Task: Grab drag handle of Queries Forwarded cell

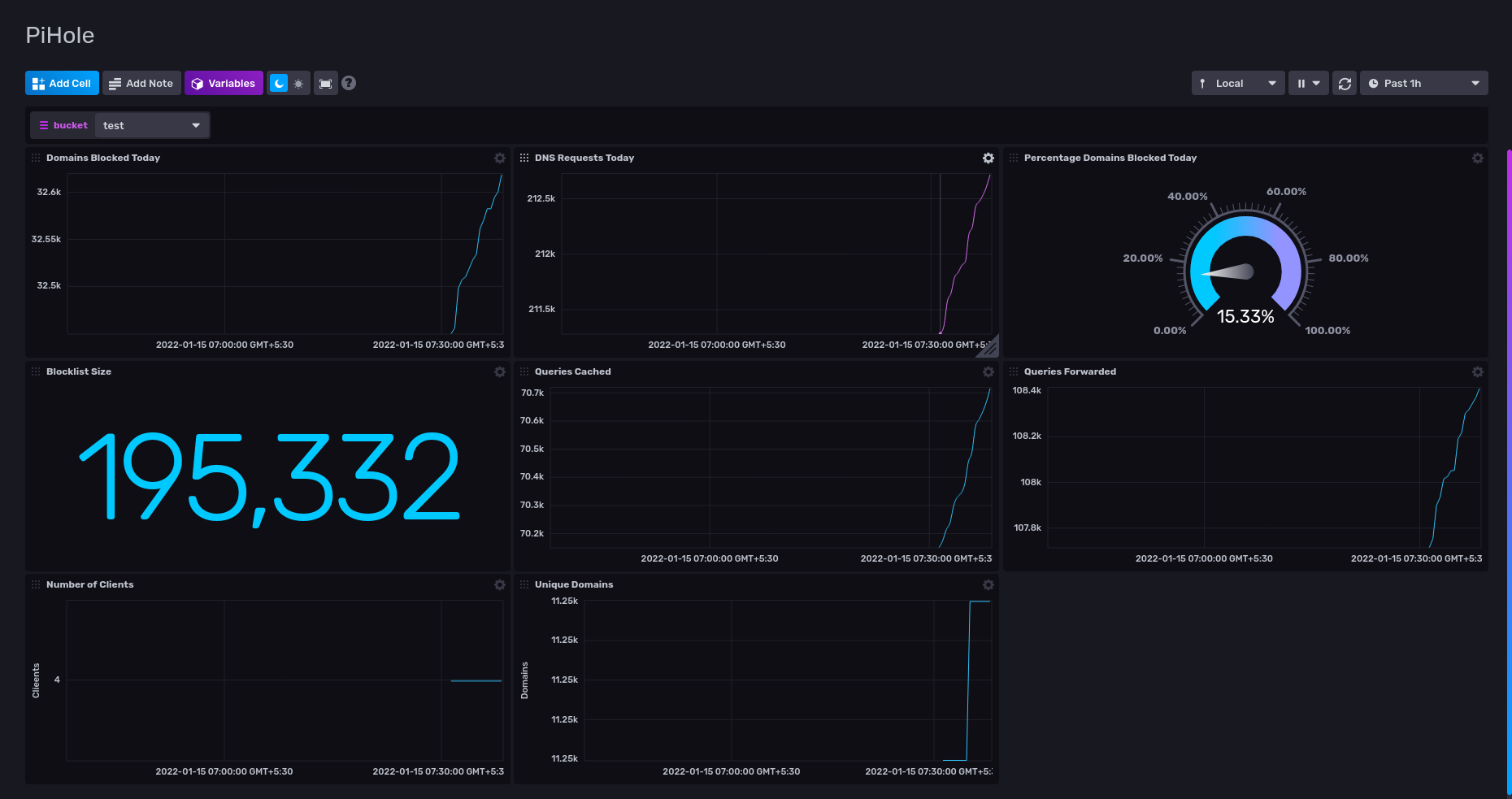Action: tap(1014, 371)
